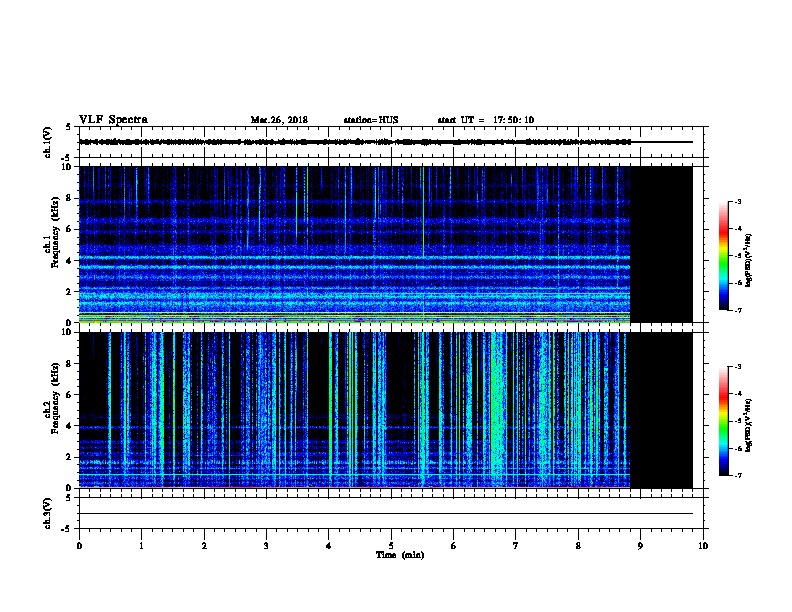Click the "-7" label on ch.2 colorbar
Image resolution: width=792 pixels, height=612 pixels.
click(x=737, y=475)
